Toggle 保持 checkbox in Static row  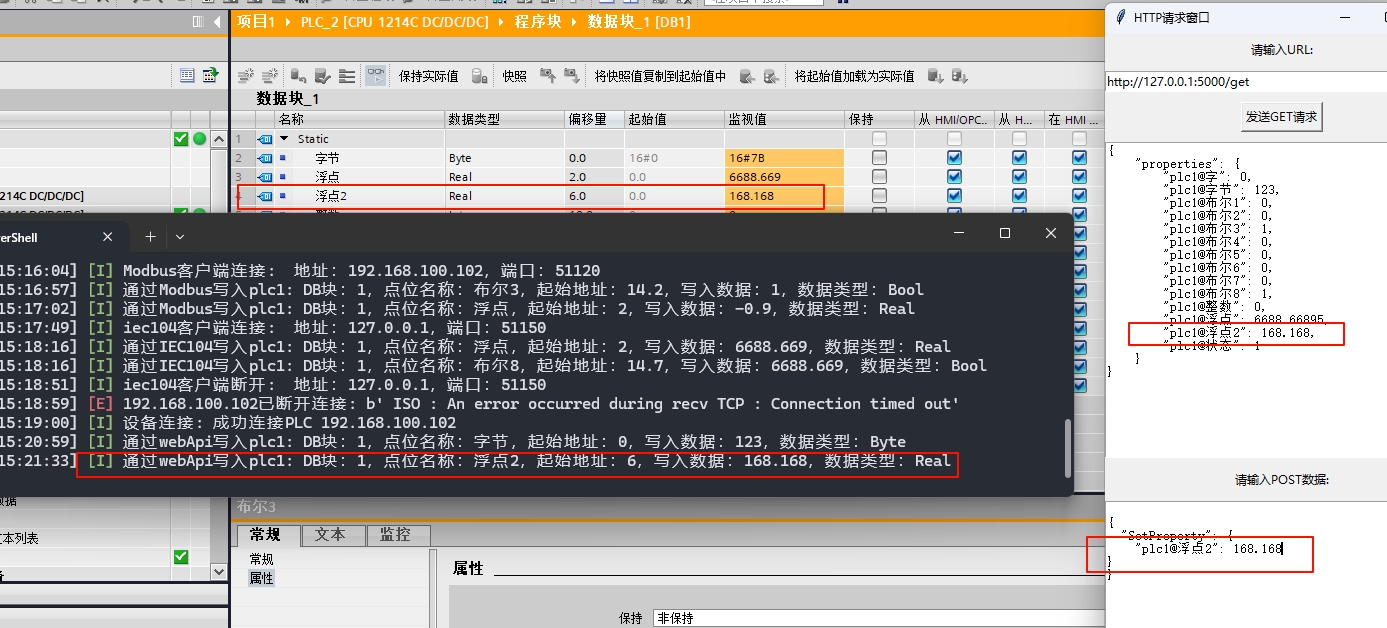pyautogui.click(x=879, y=139)
